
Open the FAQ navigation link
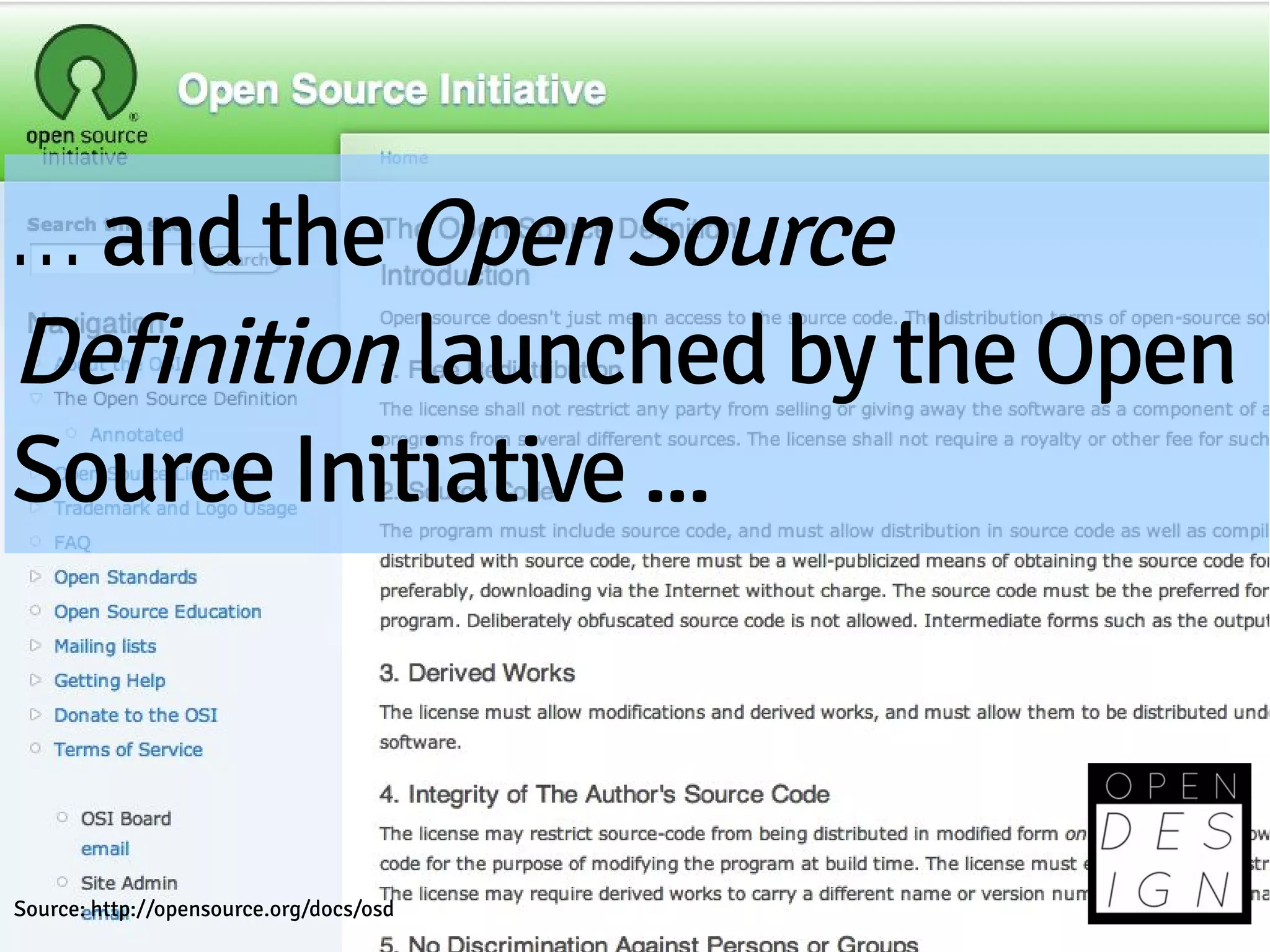72,543
